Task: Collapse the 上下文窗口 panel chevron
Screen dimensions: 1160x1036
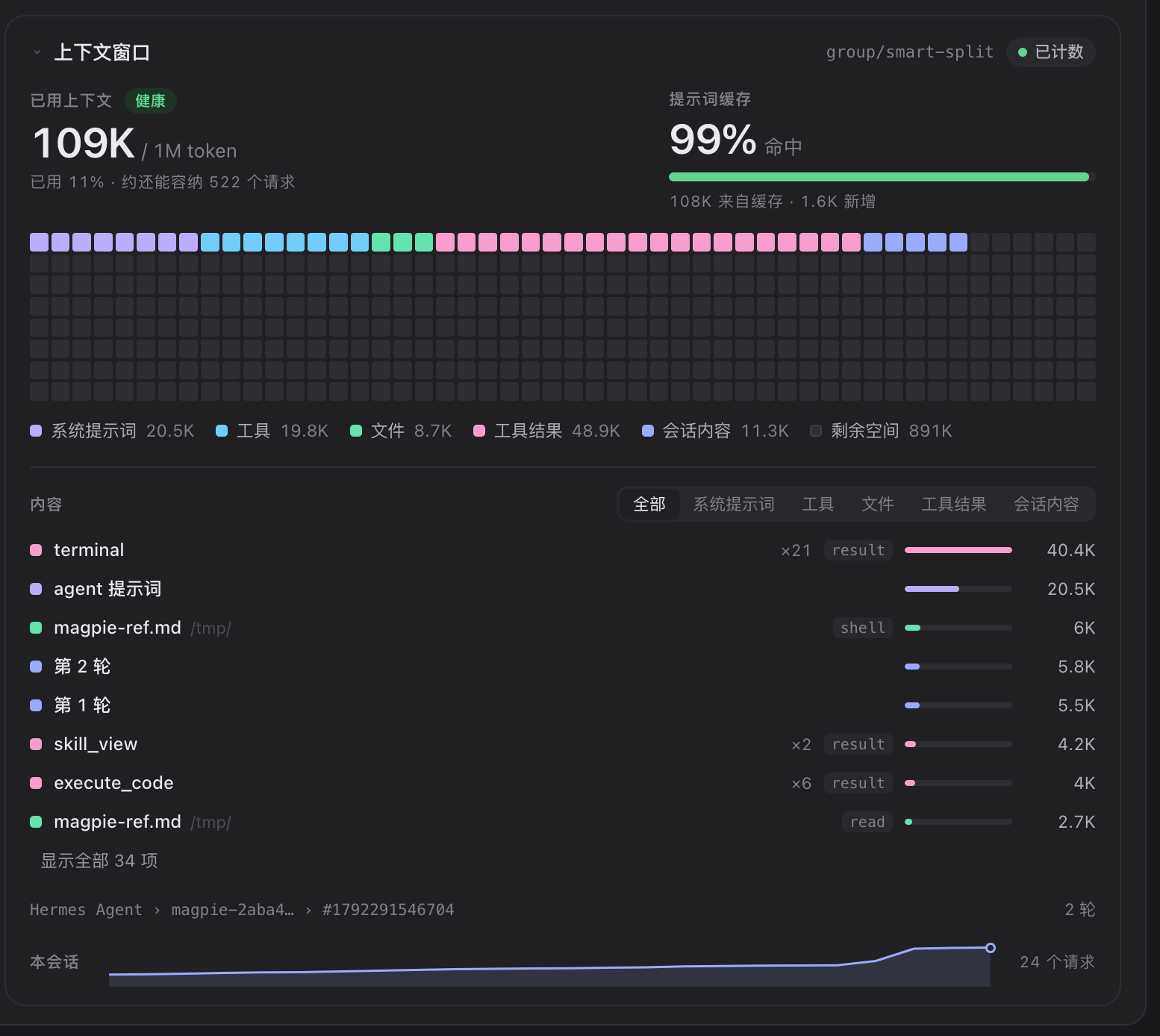Action: (x=37, y=52)
